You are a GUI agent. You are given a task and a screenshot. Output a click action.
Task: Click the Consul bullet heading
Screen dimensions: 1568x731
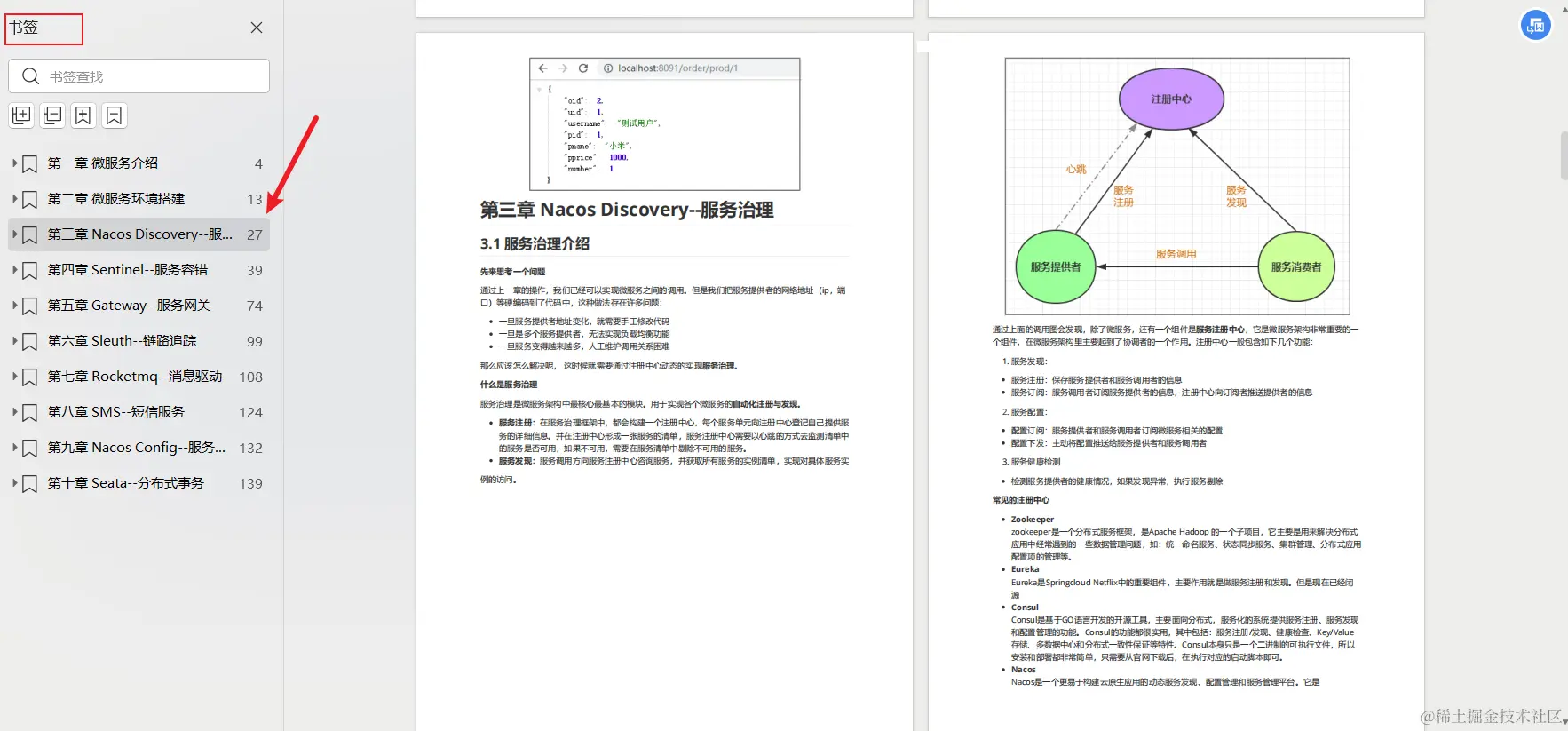1025,608
